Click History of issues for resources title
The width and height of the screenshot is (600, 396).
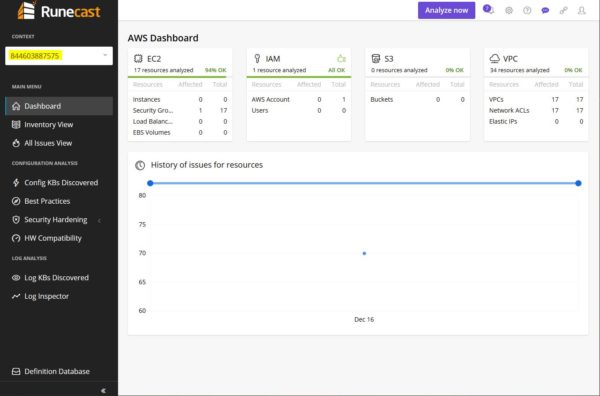[x=207, y=165]
